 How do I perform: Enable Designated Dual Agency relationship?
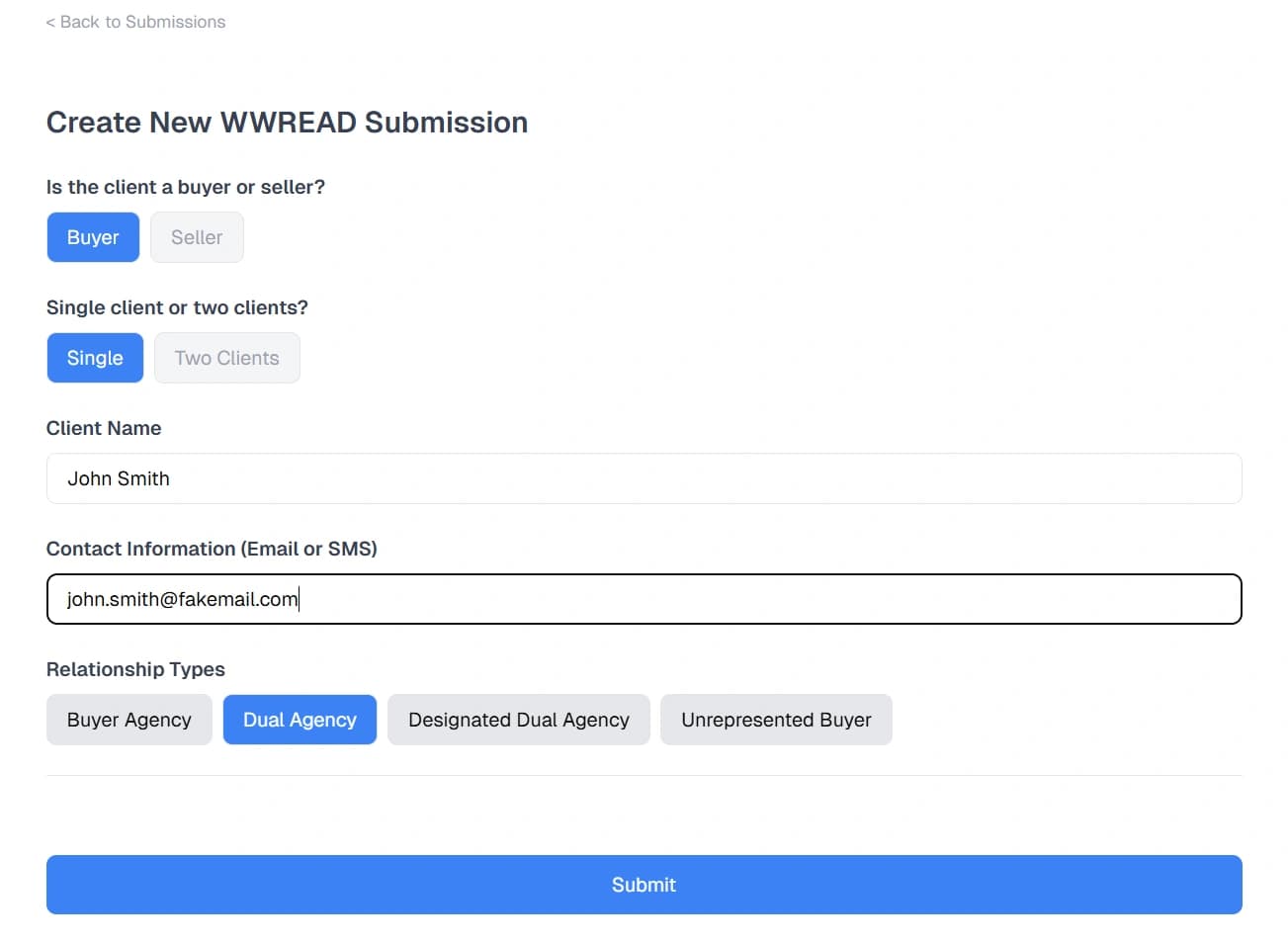(x=518, y=720)
